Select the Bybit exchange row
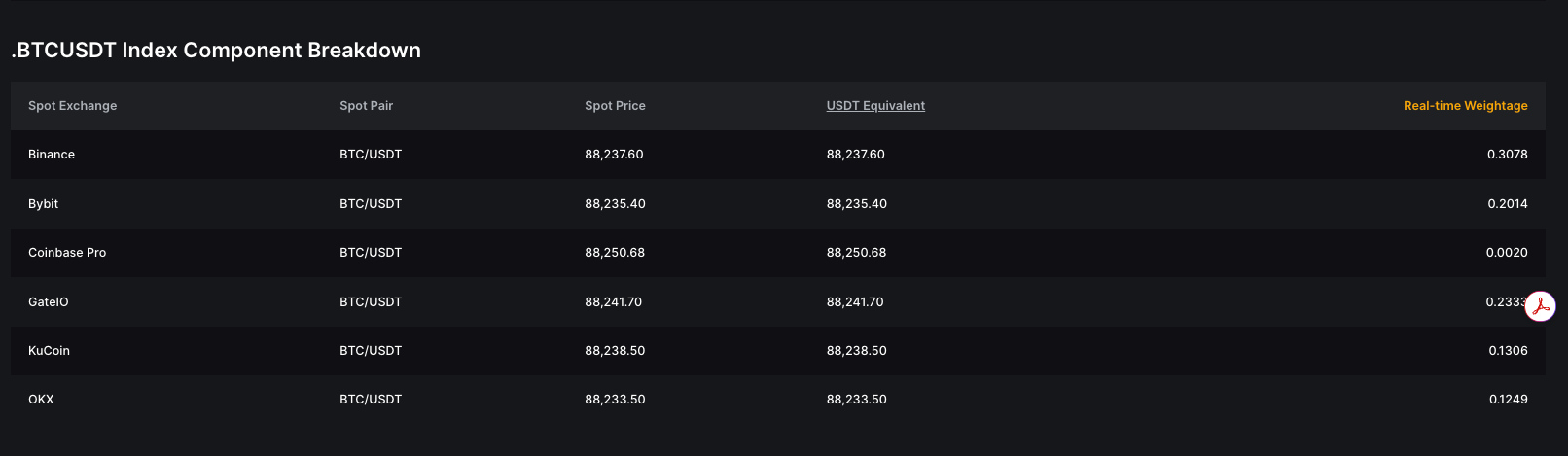 tap(44, 204)
